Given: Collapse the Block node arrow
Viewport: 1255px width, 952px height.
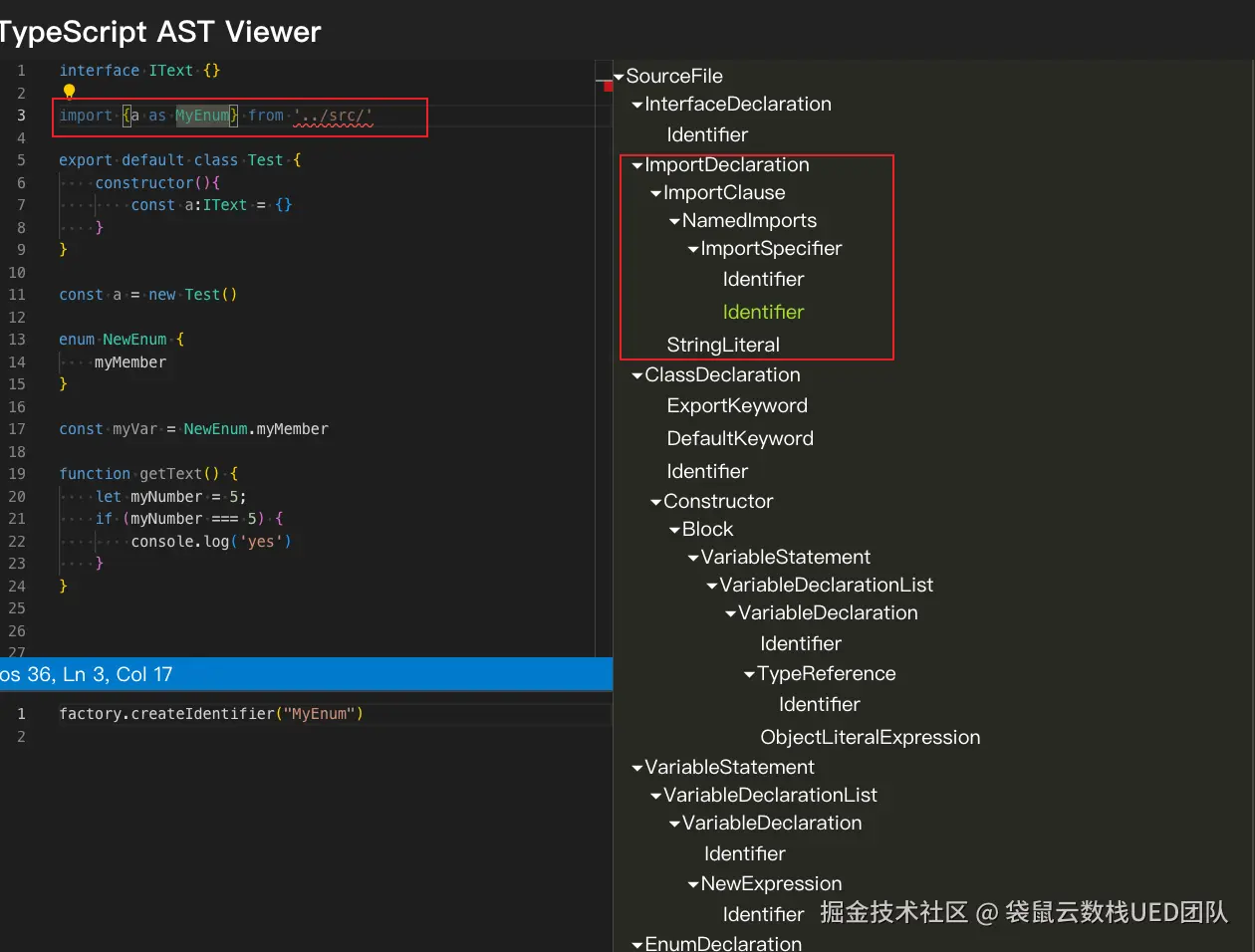Looking at the screenshot, I should click(674, 530).
